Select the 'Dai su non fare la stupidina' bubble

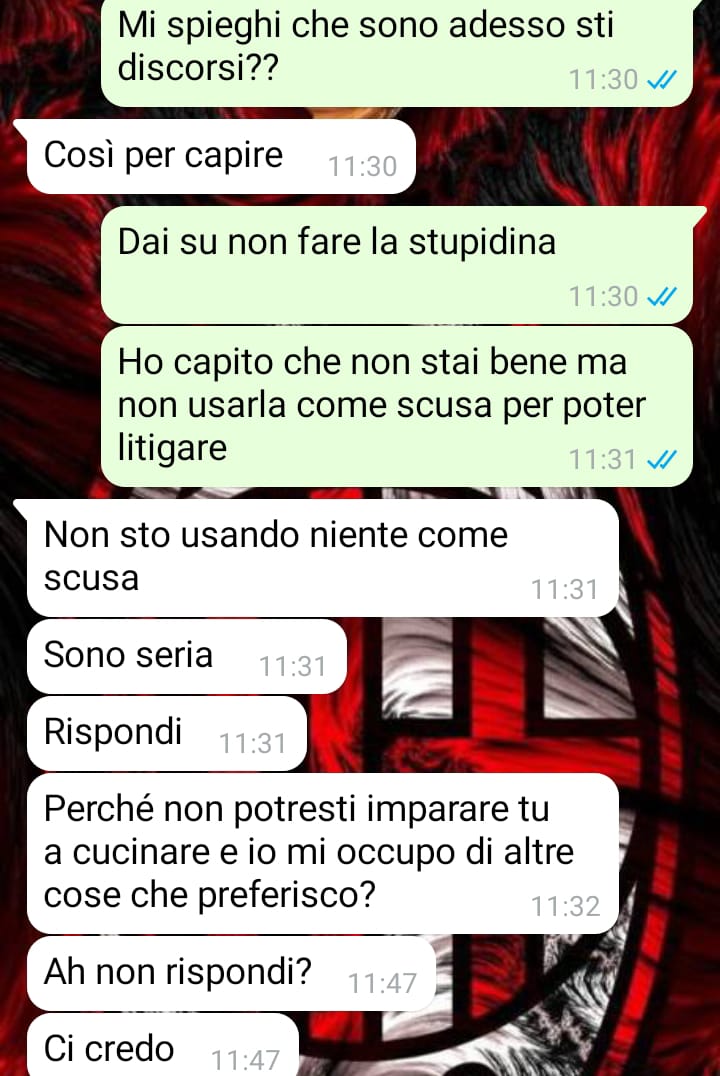[397, 265]
